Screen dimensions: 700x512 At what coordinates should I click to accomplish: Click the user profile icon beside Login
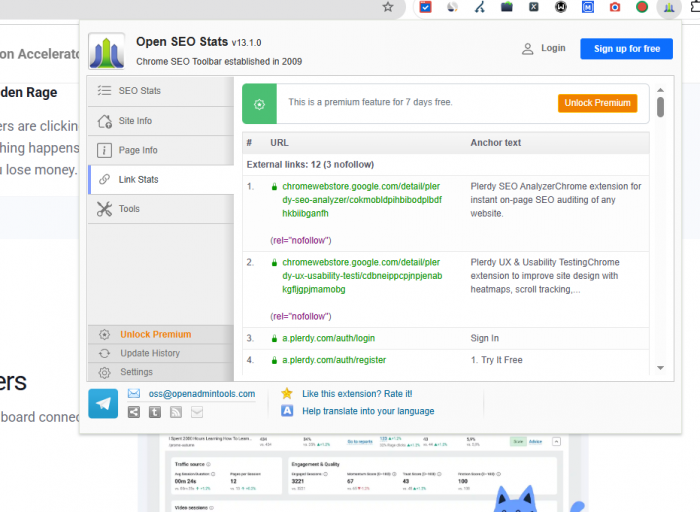[x=527, y=49]
